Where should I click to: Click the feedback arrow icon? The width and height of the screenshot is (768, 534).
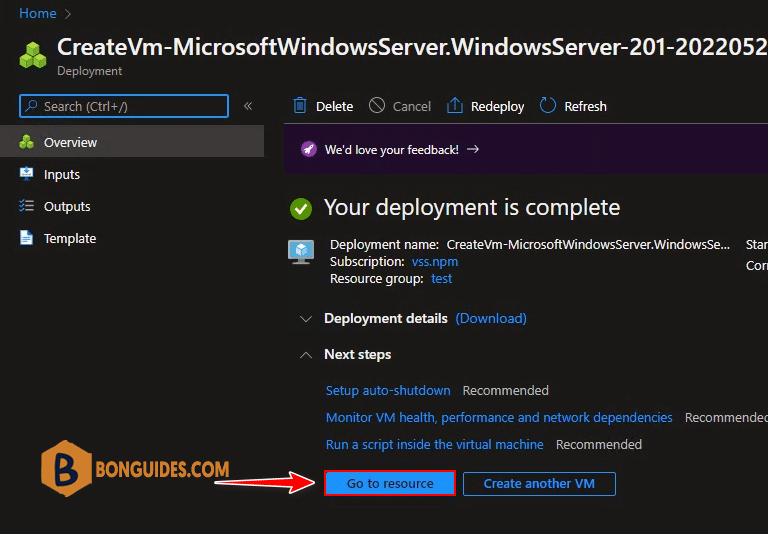click(x=473, y=149)
